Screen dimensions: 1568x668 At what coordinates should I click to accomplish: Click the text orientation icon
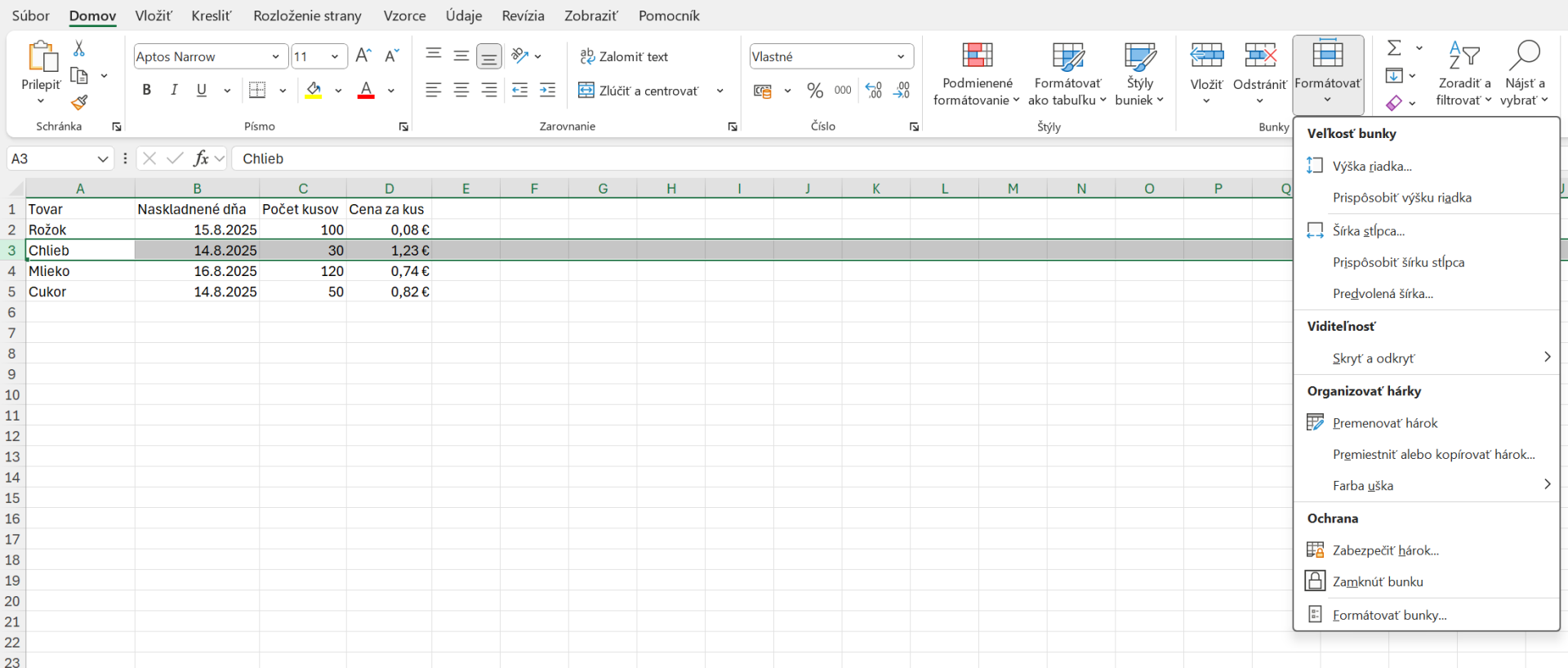tap(520, 56)
